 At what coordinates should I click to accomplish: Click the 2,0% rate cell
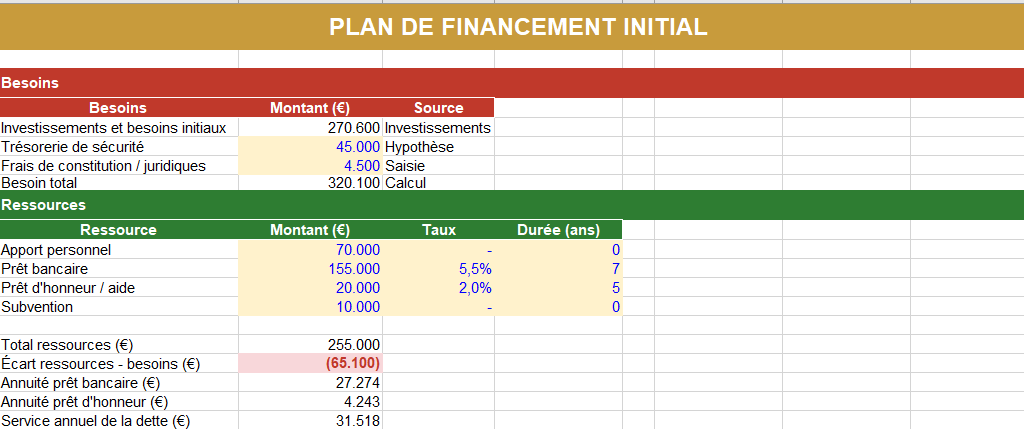coord(438,287)
